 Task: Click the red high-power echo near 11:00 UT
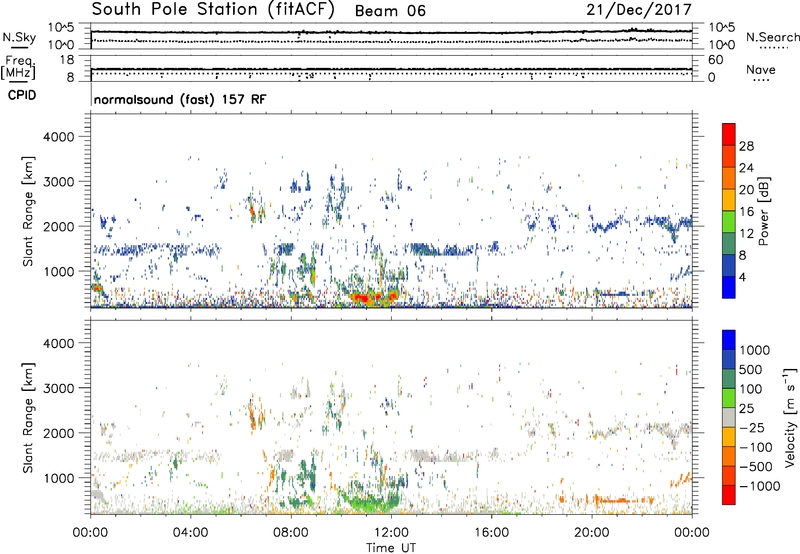(x=363, y=297)
